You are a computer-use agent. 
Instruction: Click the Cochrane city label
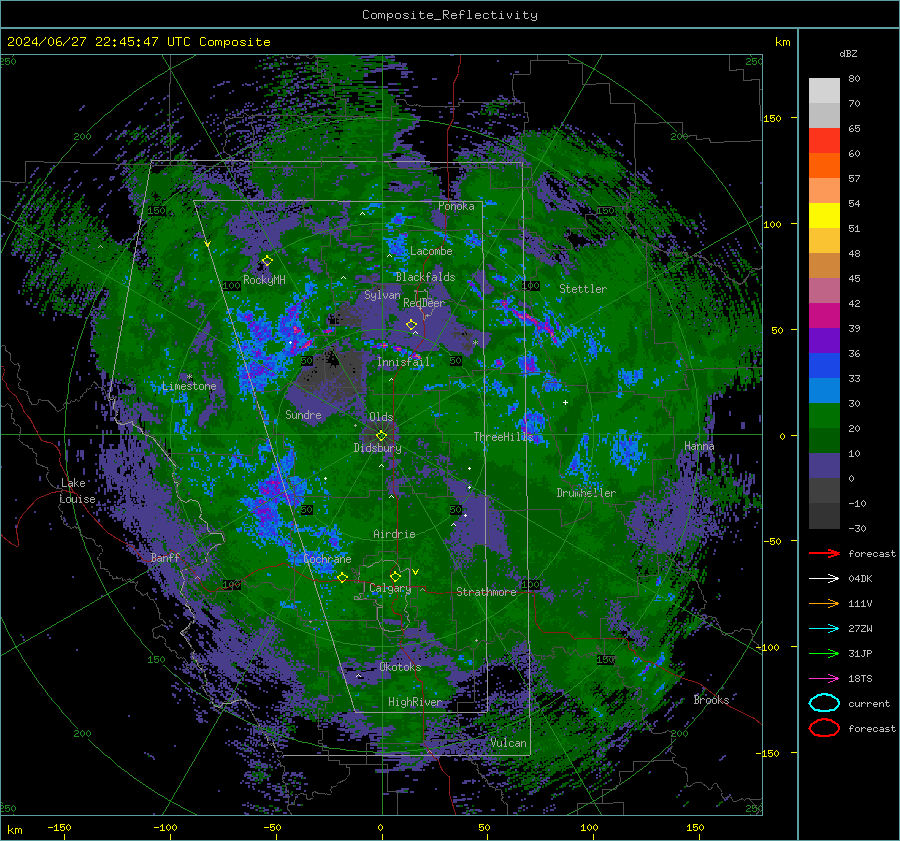click(327, 559)
